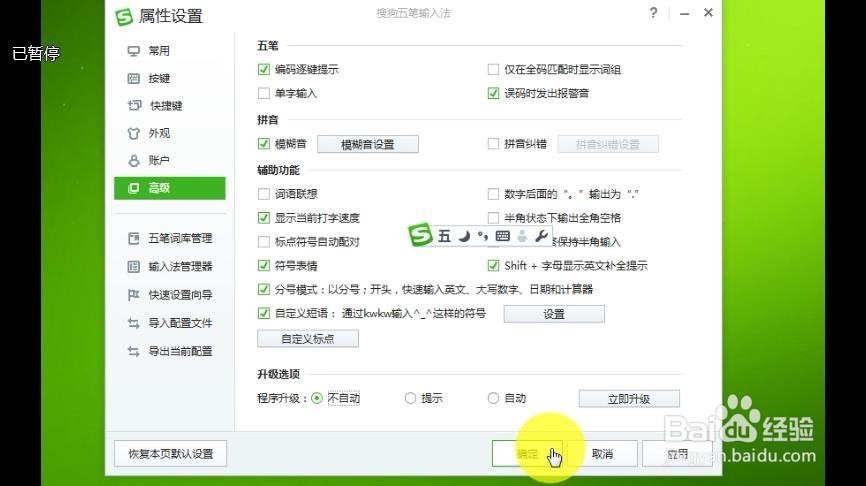Screen dimensions: 866x486
Task: Enable 数字后面的句号输出为点 checkbox
Action: pyautogui.click(x=493, y=194)
